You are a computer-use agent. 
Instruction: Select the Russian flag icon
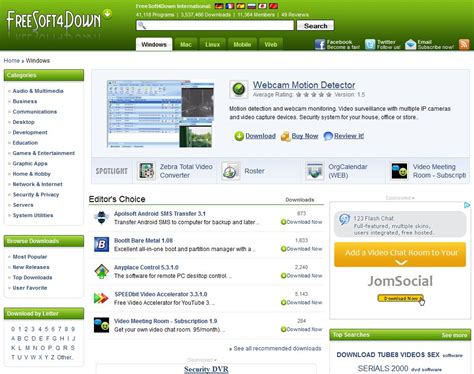pos(251,6)
